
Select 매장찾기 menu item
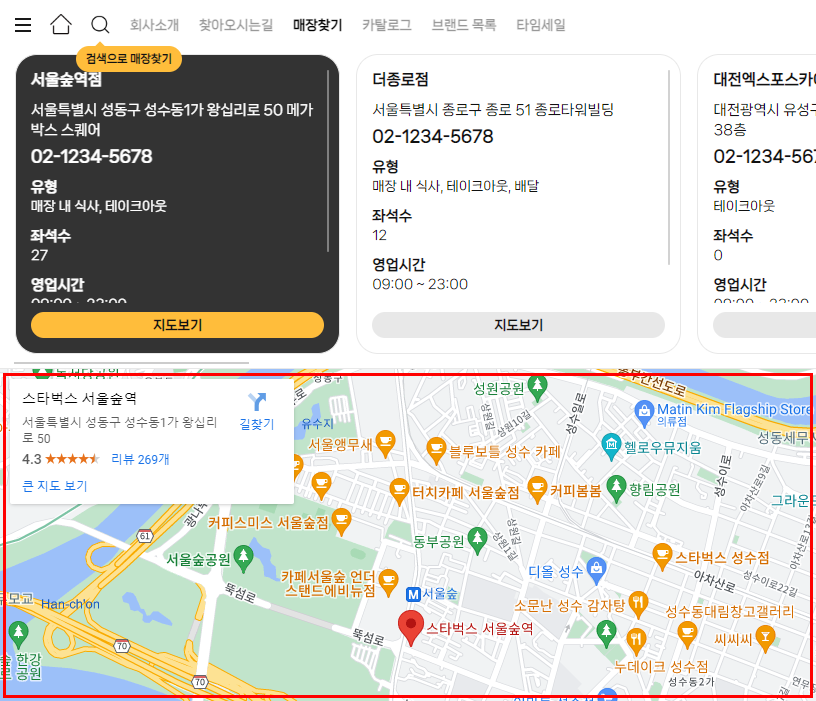(317, 24)
